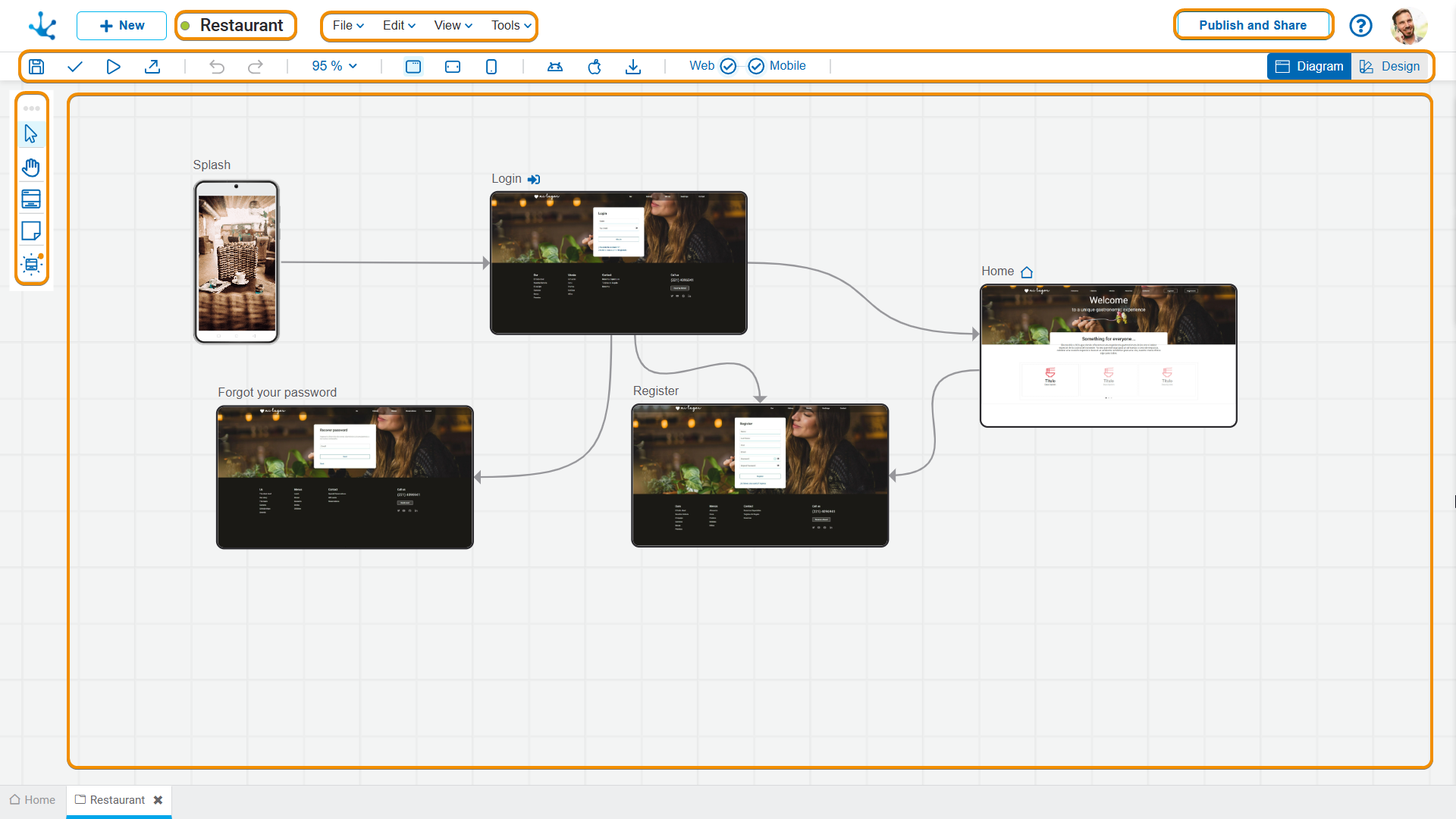Expand the File menu dropdown
The image size is (1456, 819).
pos(348,25)
